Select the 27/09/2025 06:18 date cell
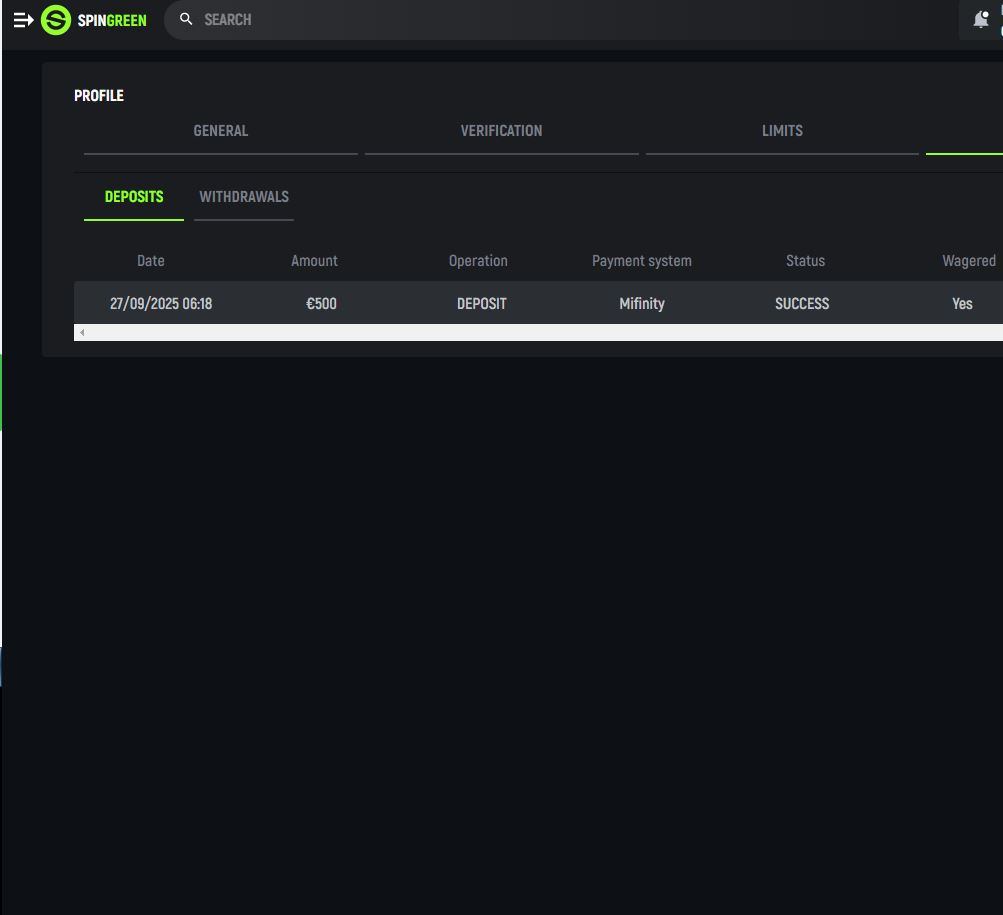Image resolution: width=1003 pixels, height=915 pixels. coord(161,304)
